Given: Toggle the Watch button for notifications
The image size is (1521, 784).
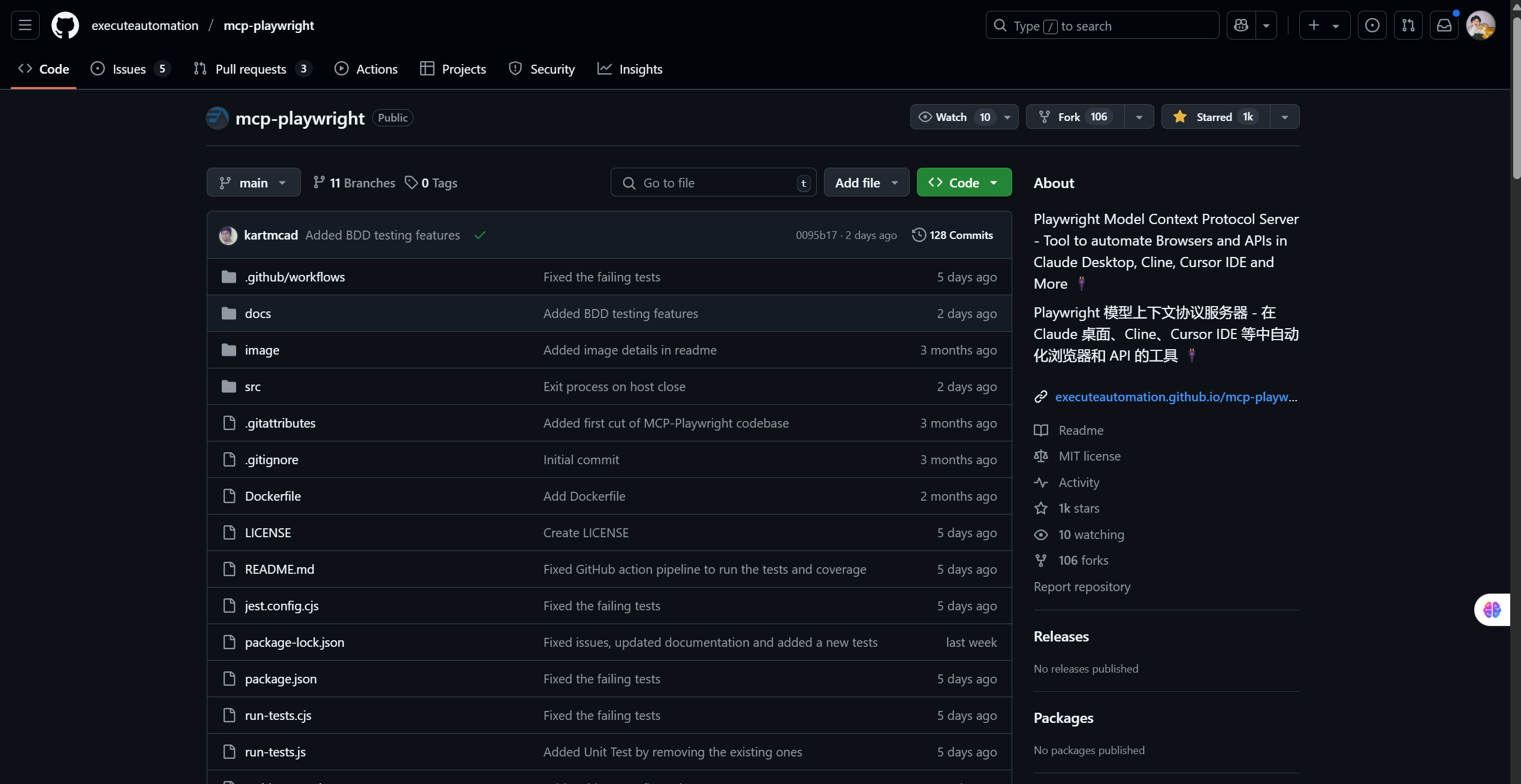Looking at the screenshot, I should pos(952,117).
